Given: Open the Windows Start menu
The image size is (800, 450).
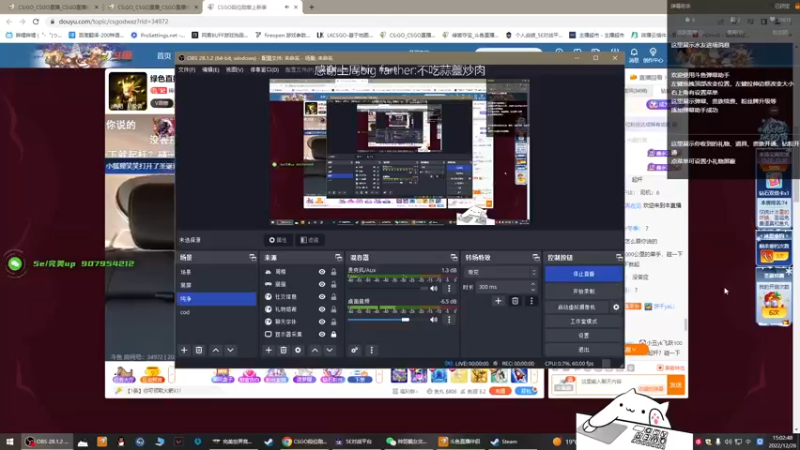Looking at the screenshot, I should (9, 442).
